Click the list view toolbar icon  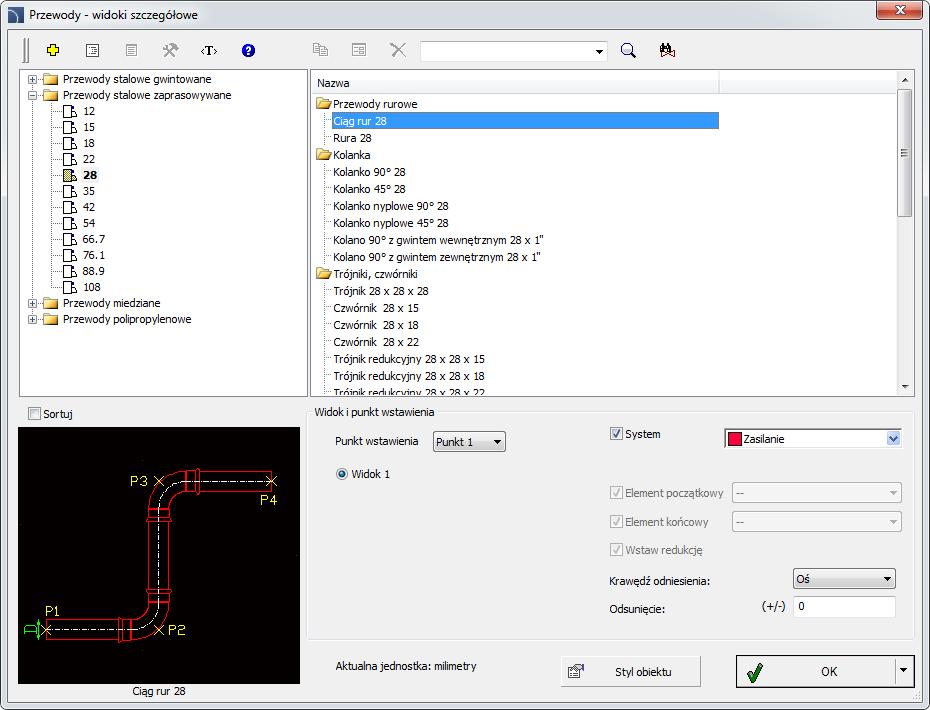tap(93, 50)
